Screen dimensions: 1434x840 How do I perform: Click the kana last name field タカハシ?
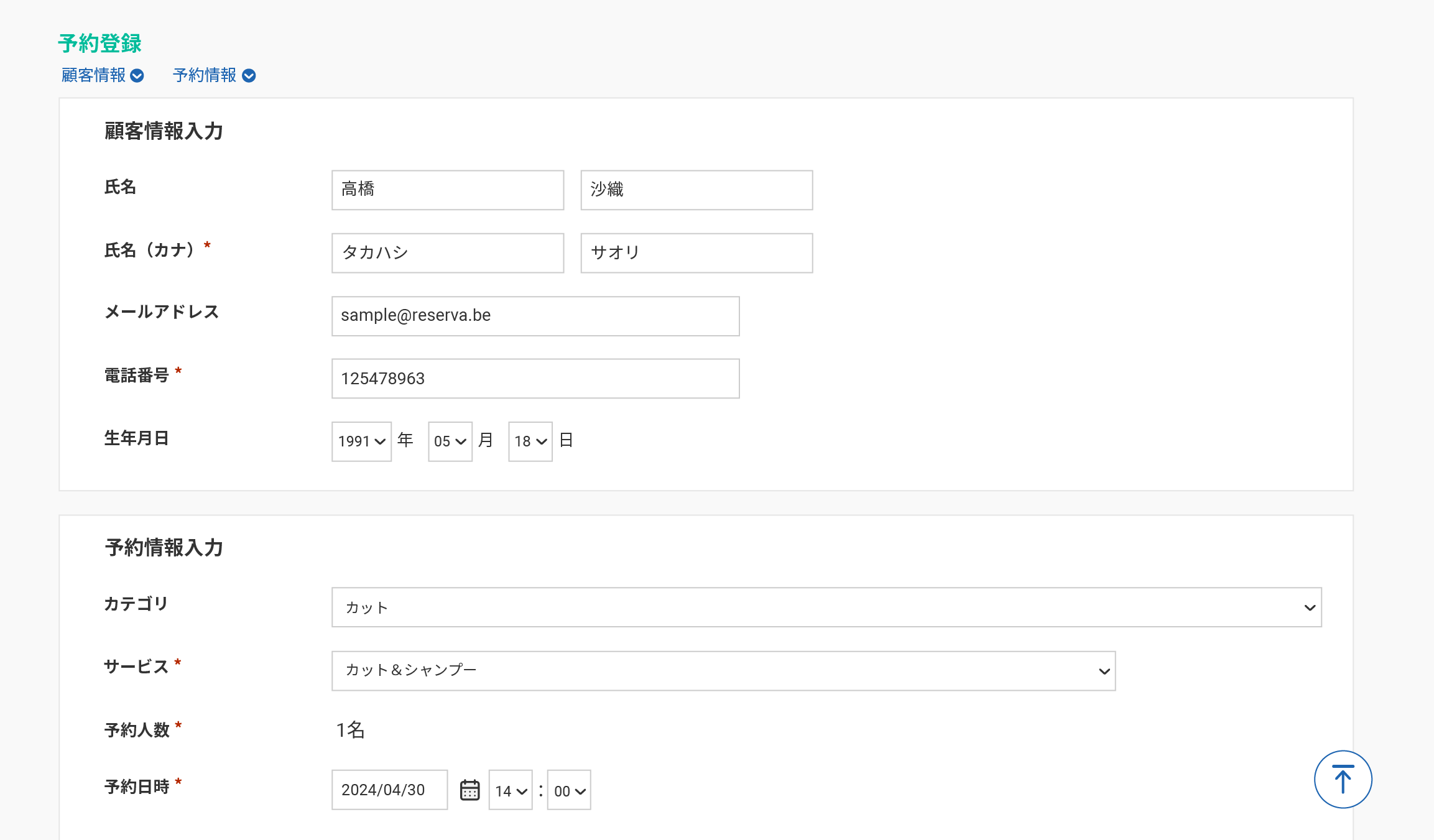point(448,253)
